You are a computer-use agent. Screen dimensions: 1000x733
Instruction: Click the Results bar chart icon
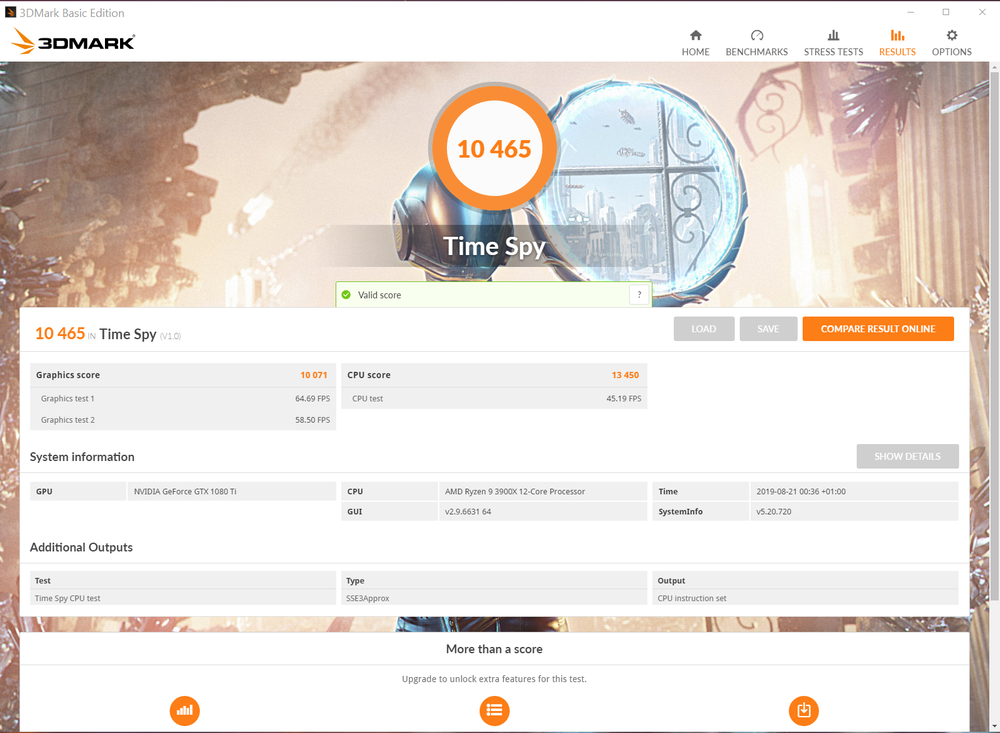[x=897, y=35]
